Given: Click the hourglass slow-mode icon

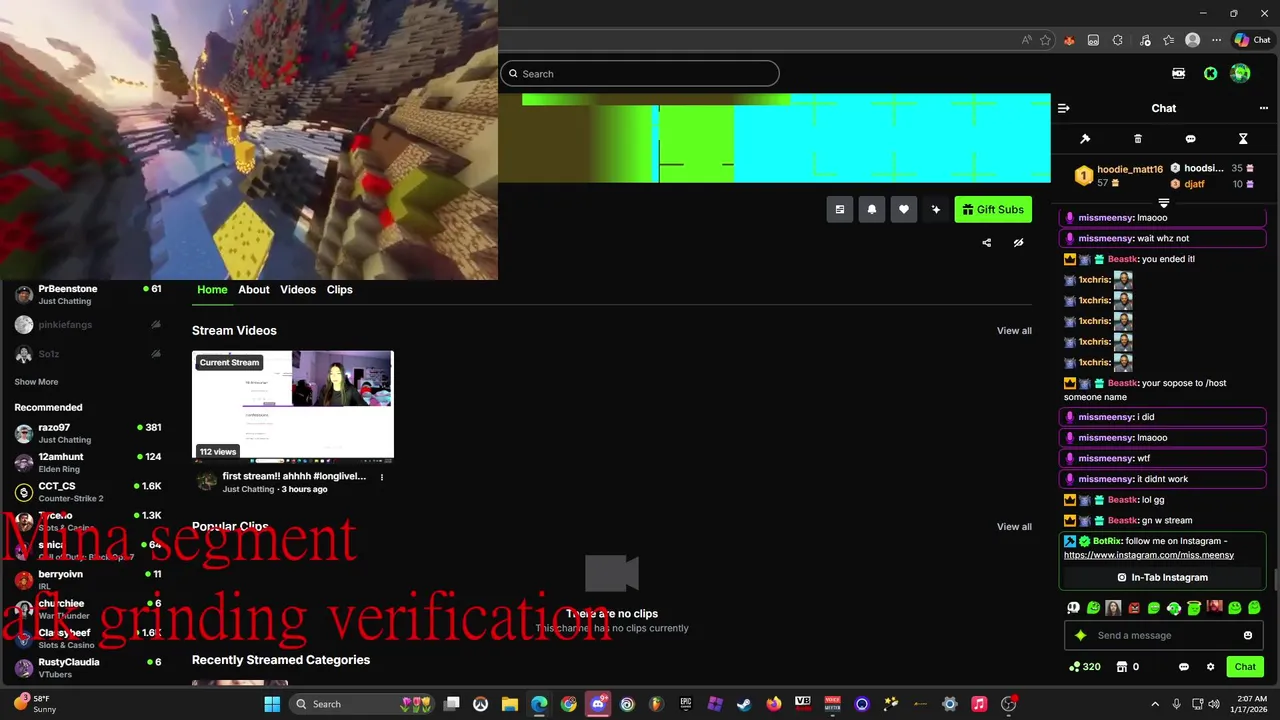Looking at the screenshot, I should (1243, 139).
